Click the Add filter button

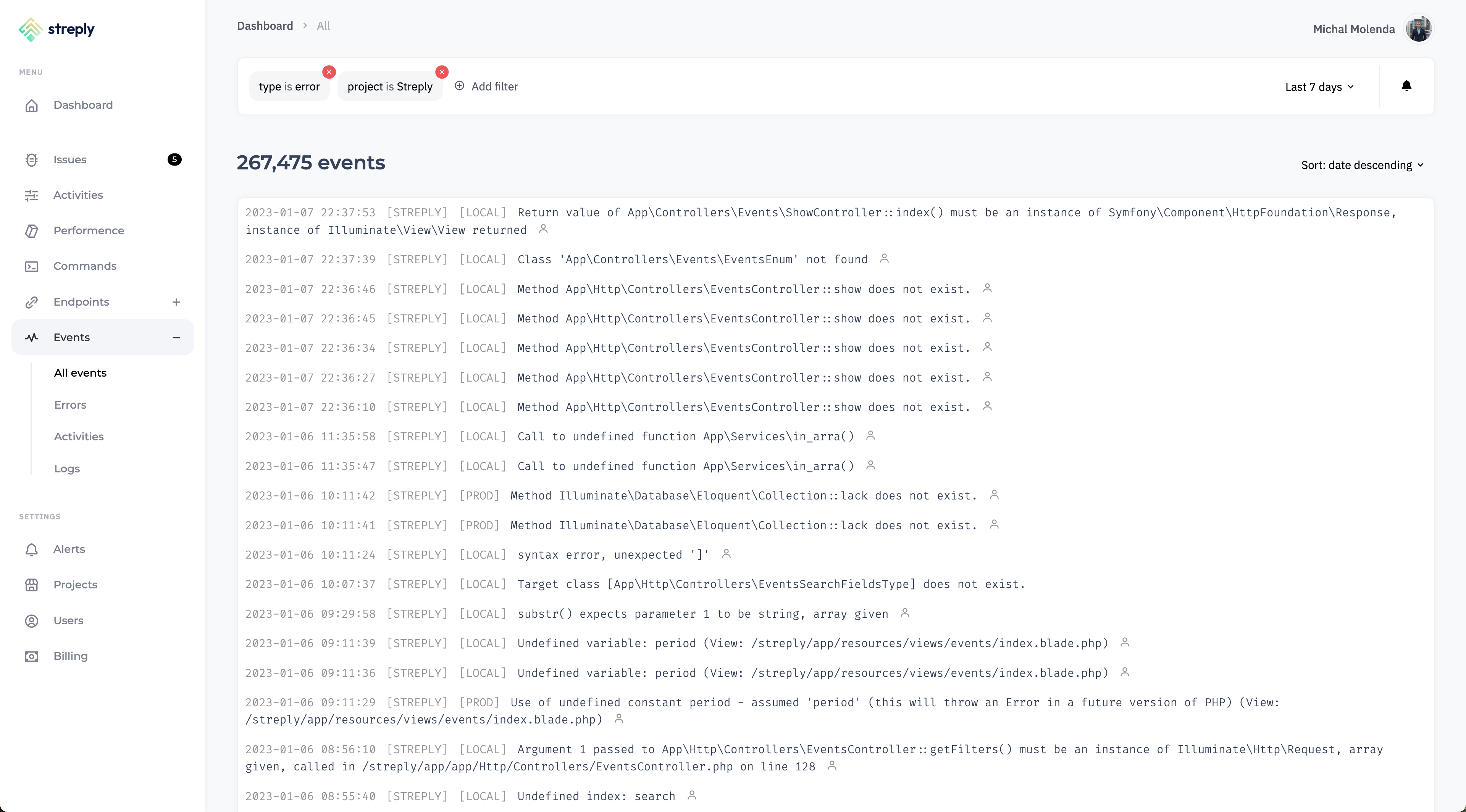(x=487, y=87)
